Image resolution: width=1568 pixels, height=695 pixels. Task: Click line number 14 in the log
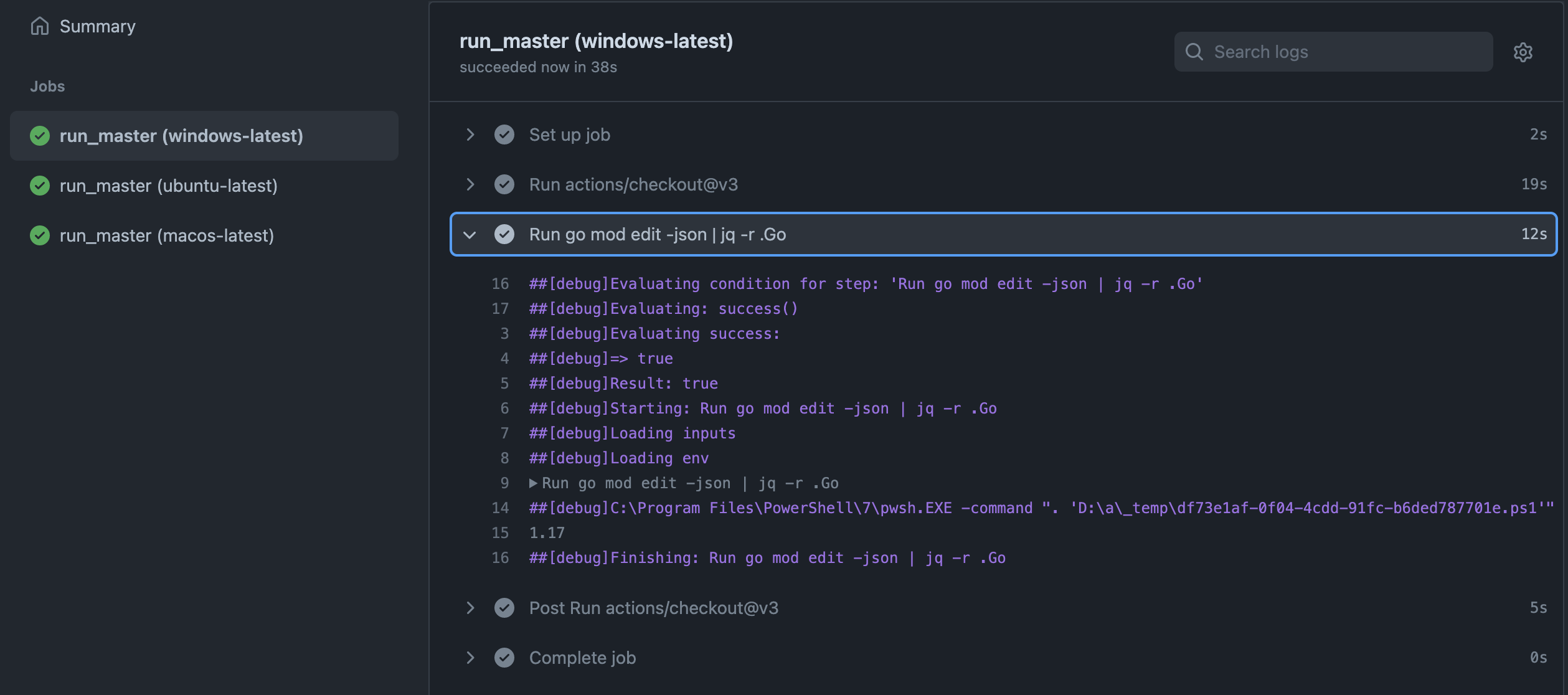pyautogui.click(x=499, y=508)
